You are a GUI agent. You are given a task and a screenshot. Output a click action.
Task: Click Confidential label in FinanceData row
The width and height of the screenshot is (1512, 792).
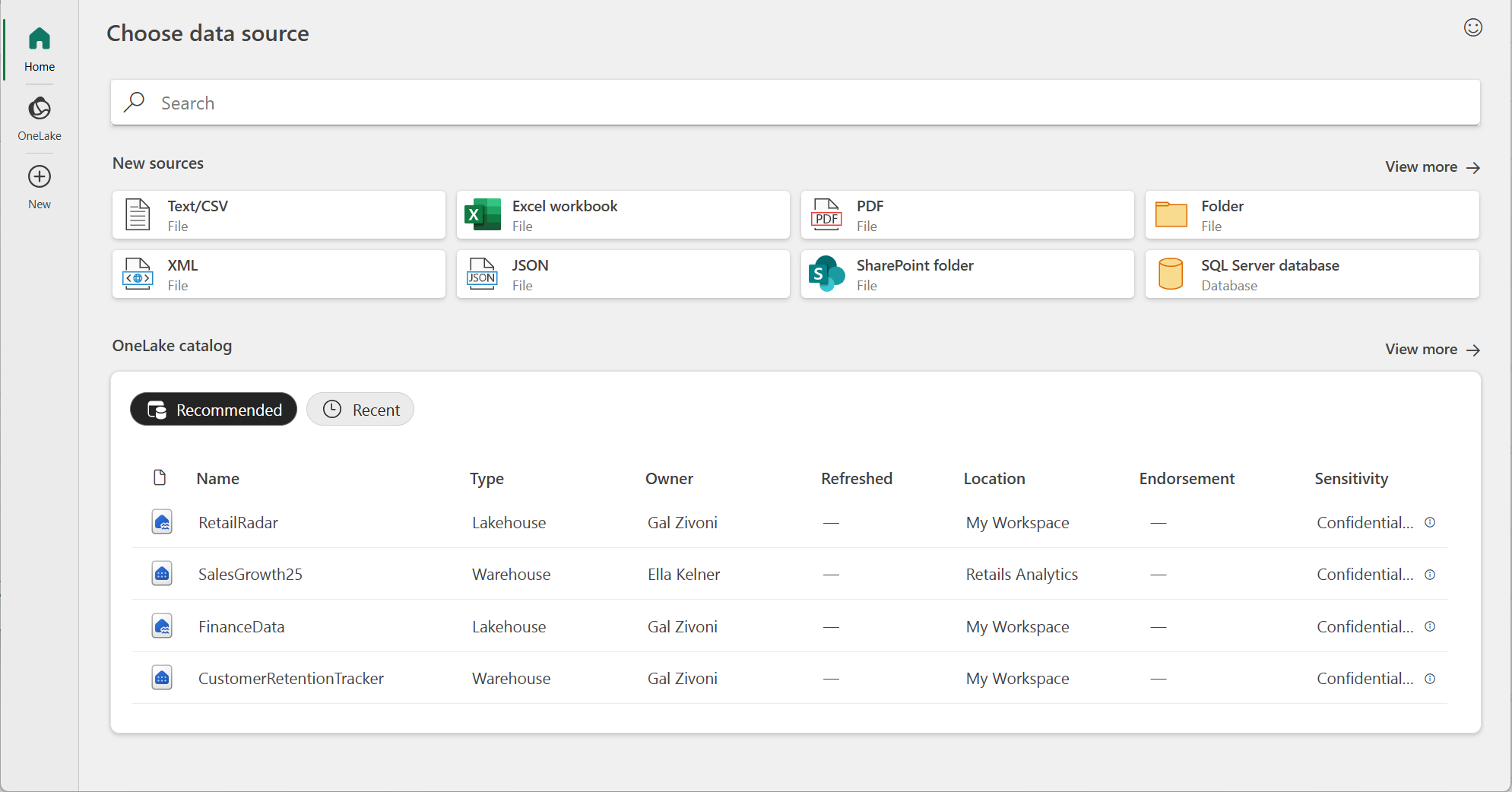(x=1365, y=626)
